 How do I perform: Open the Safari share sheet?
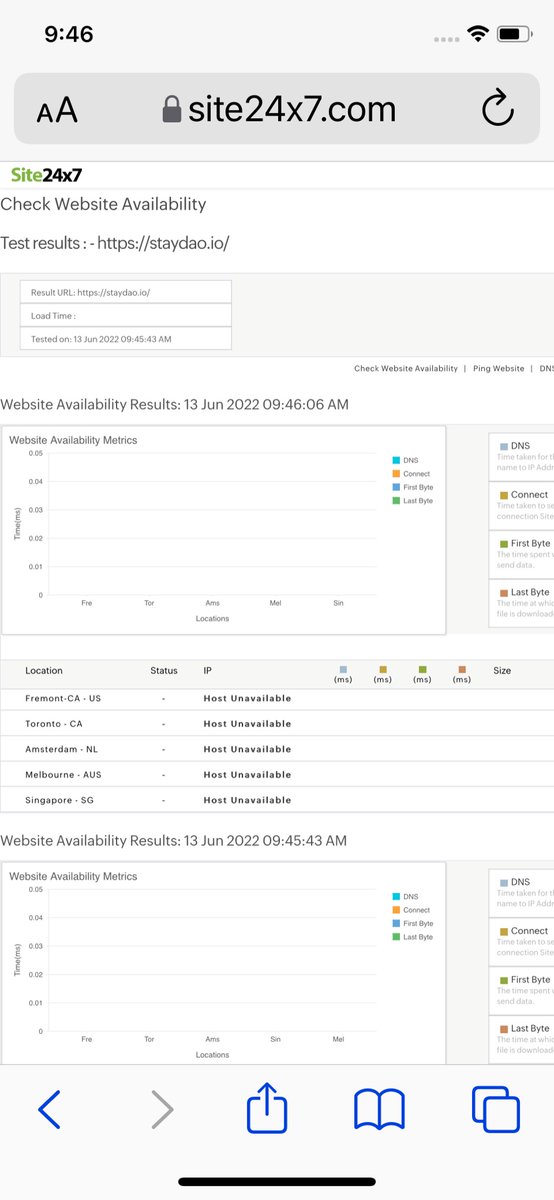pos(267,1107)
